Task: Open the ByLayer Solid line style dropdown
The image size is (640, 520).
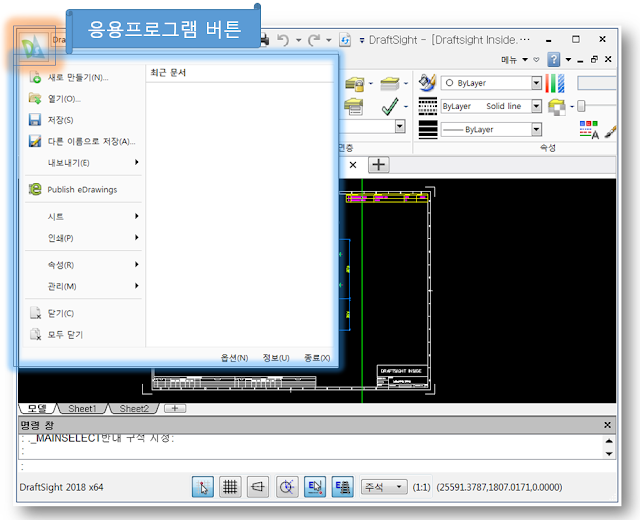Action: [x=536, y=106]
